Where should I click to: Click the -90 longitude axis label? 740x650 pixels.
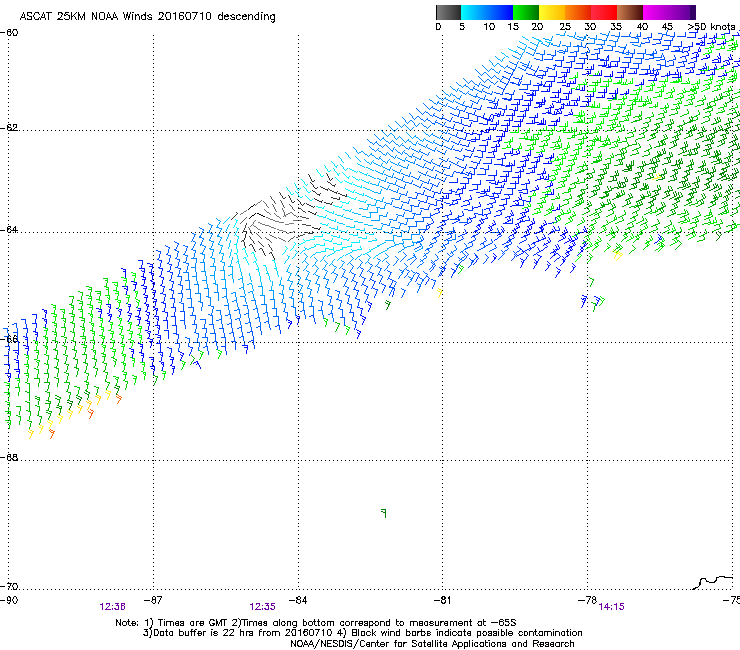pyautogui.click(x=9, y=600)
